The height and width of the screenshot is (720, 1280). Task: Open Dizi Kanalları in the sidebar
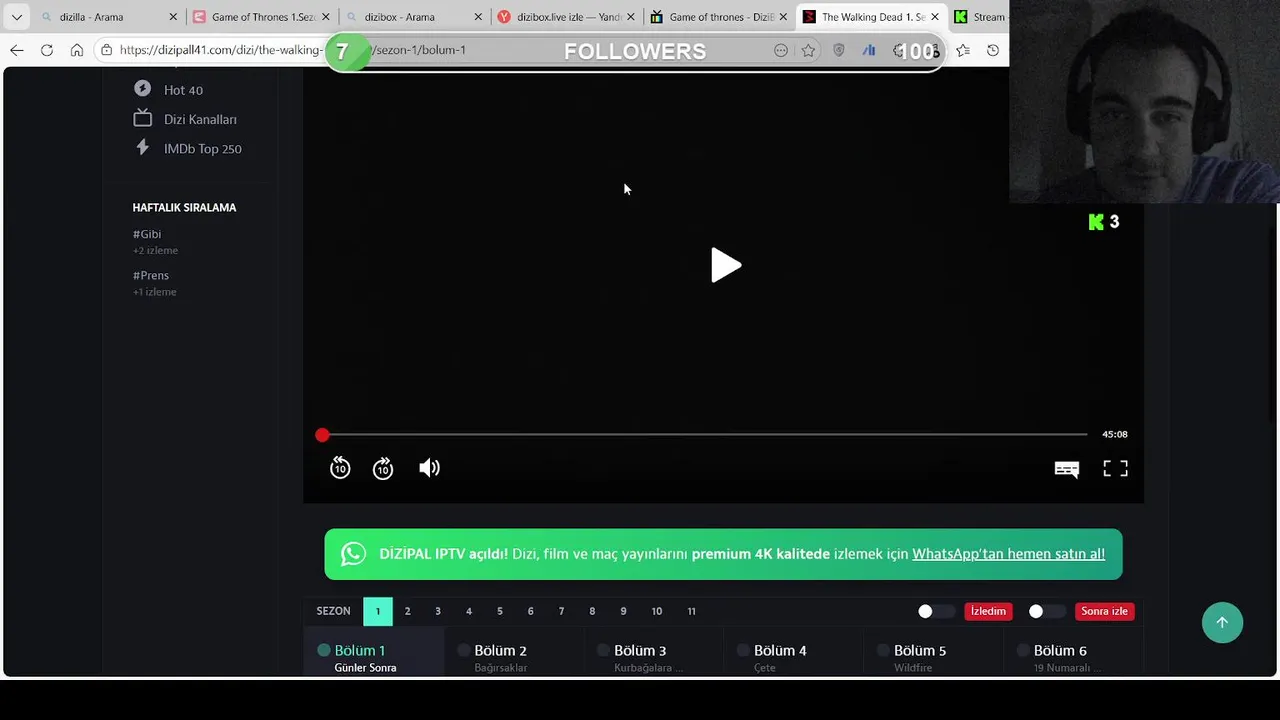click(x=200, y=119)
